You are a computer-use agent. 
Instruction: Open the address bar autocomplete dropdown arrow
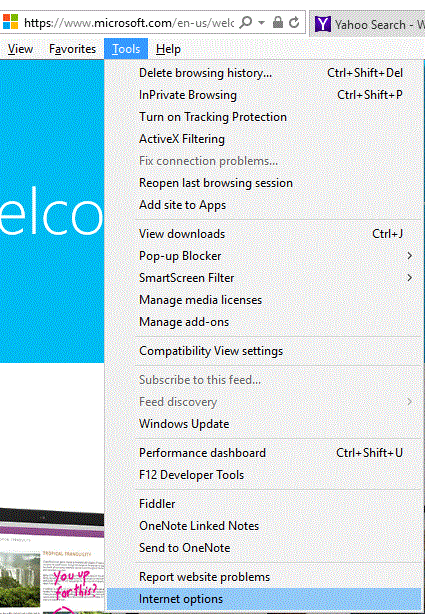[x=261, y=23]
